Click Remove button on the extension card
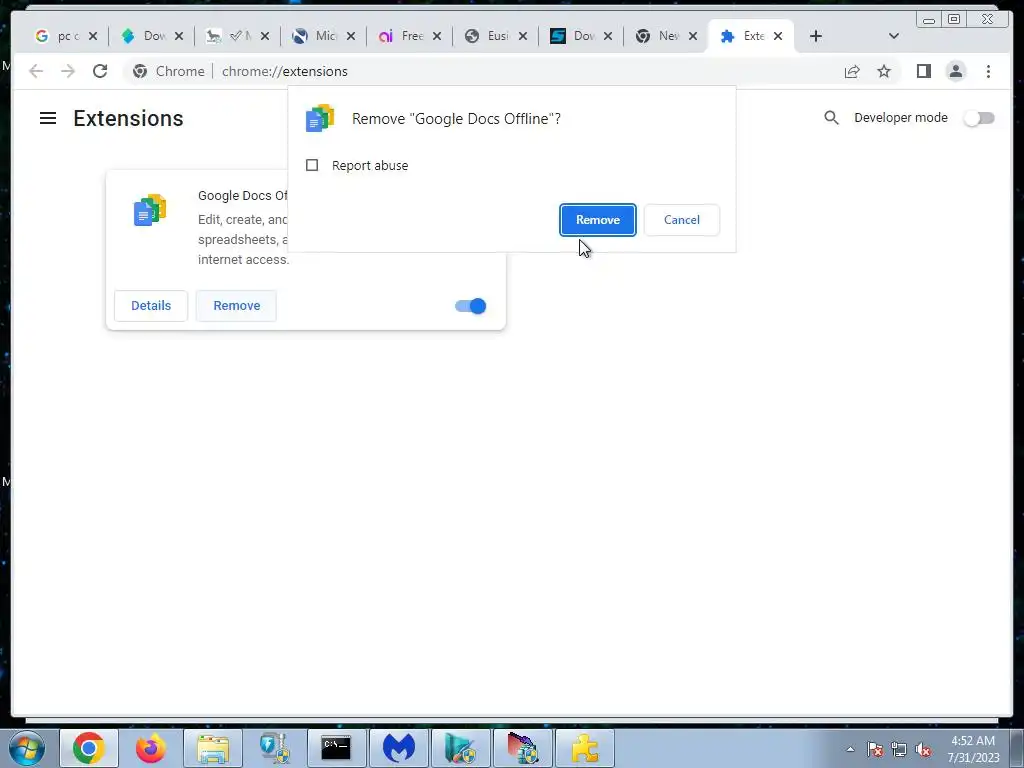Screen dimensions: 1024x768 pyautogui.click(x=236, y=306)
